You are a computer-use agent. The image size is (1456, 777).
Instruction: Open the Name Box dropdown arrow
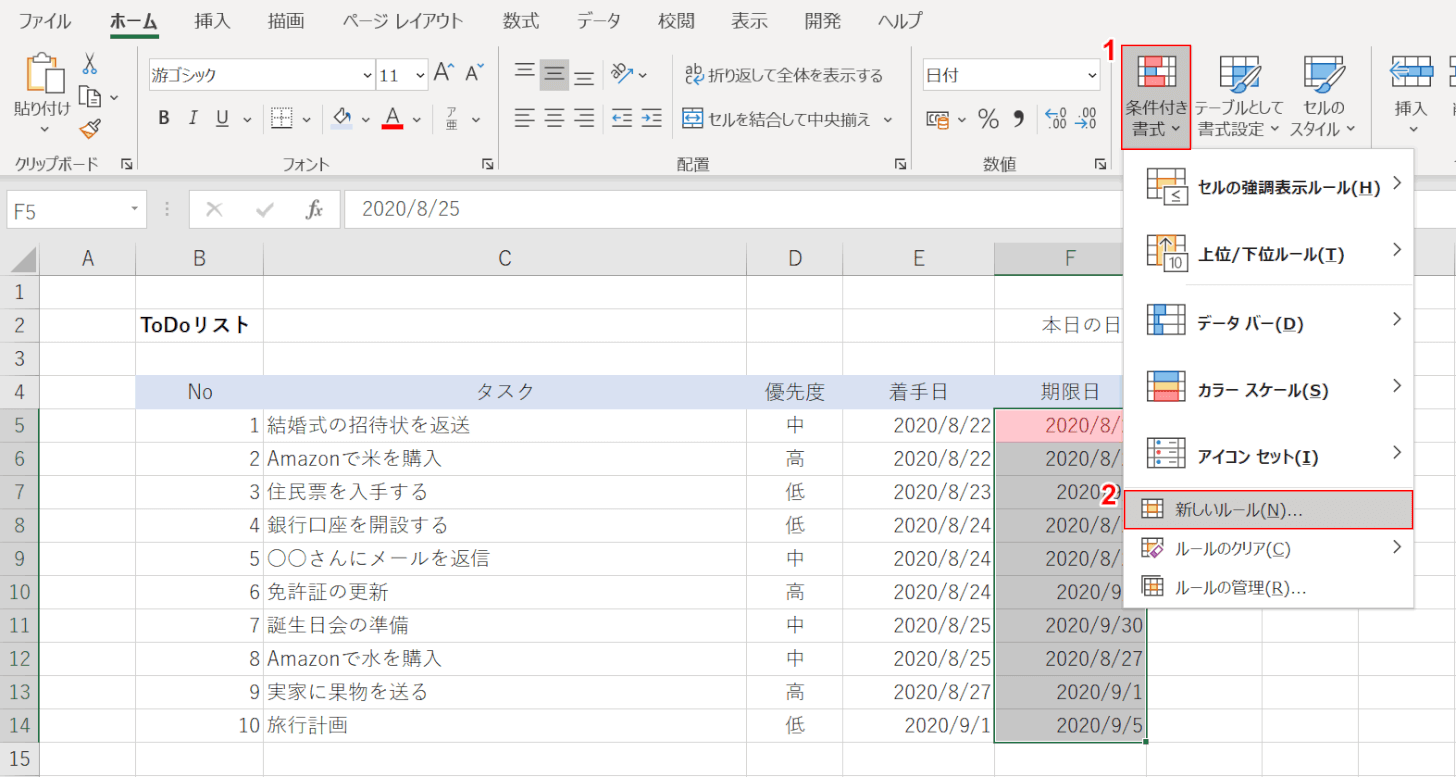pyautogui.click(x=135, y=210)
